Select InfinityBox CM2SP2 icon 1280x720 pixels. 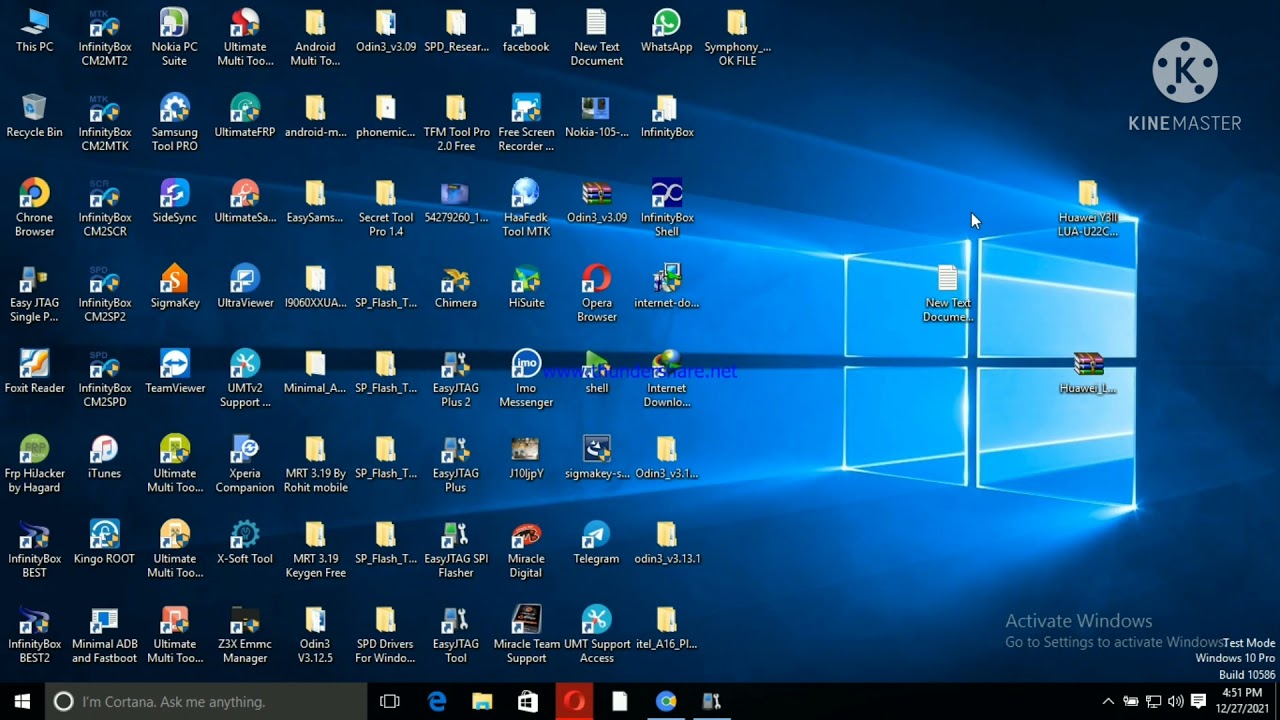[x=104, y=294]
